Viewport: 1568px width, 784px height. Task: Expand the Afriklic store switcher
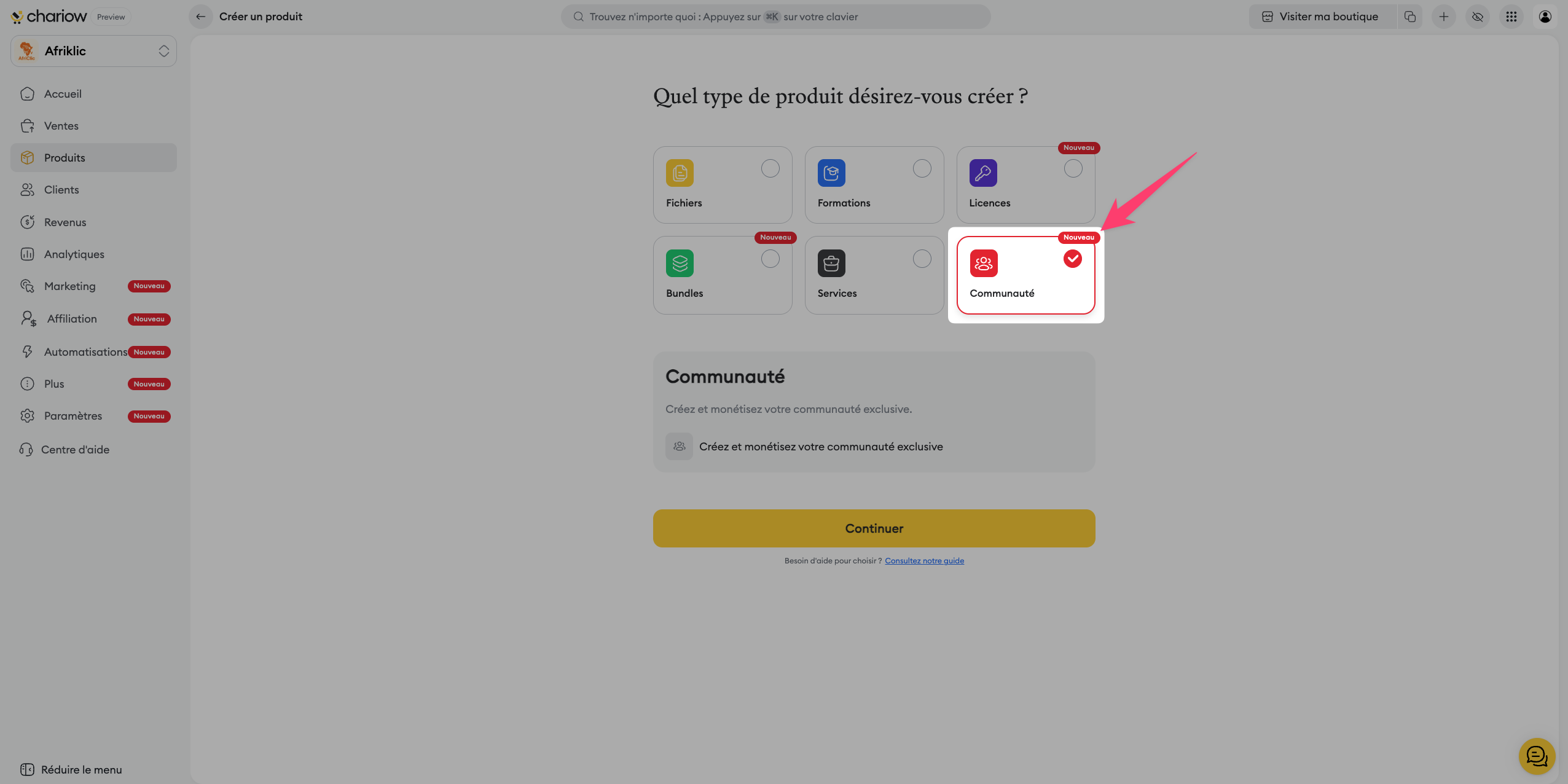coord(93,51)
